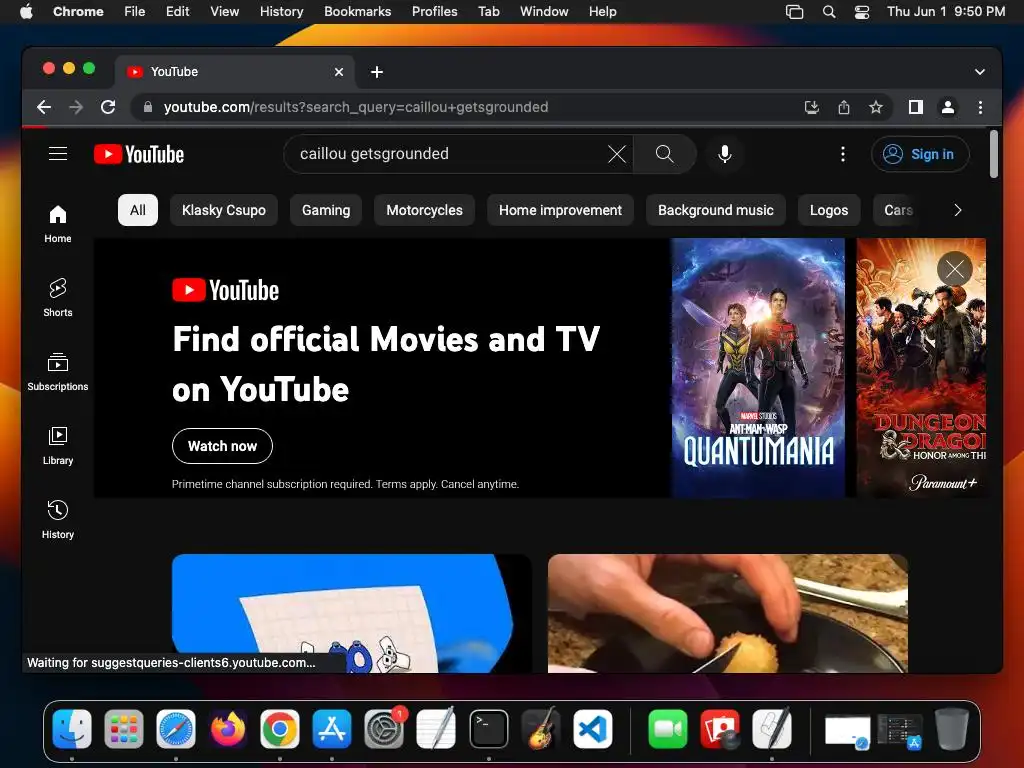Screen dimensions: 1024x768
Task: Open the History menu in menu bar
Action: click(x=281, y=11)
